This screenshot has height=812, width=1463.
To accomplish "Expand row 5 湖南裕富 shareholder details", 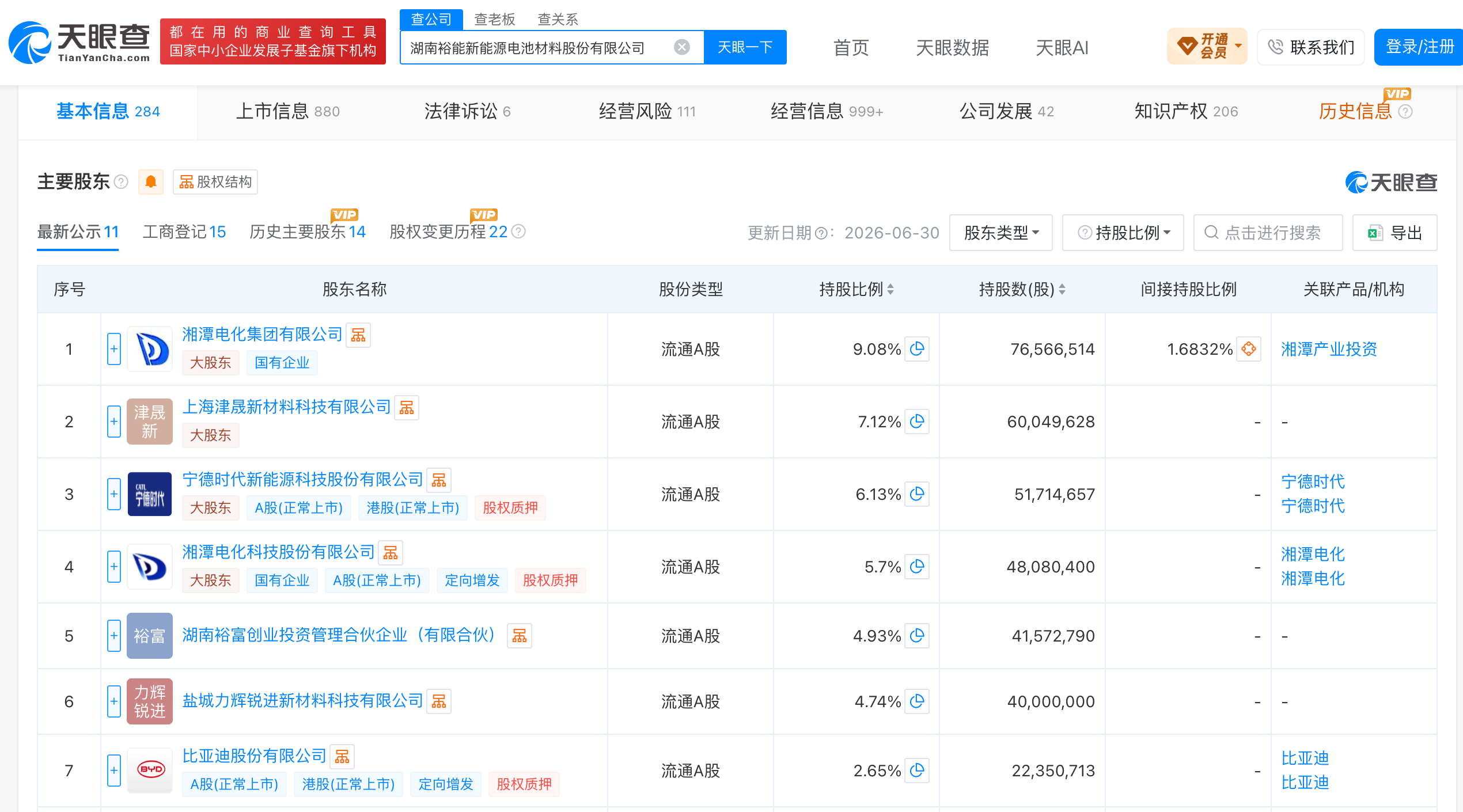I will point(114,636).
